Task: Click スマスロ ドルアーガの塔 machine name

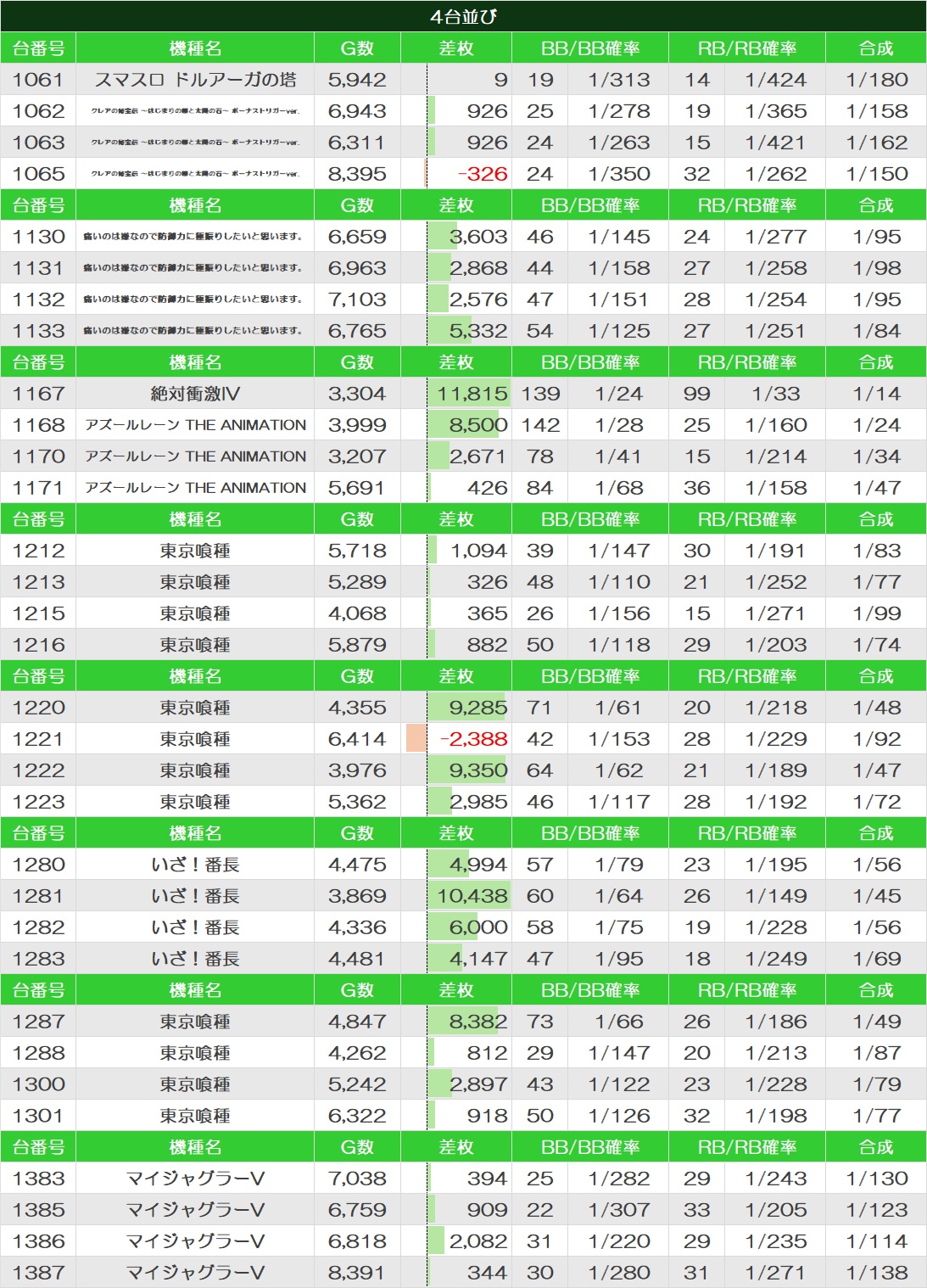Action: click(x=195, y=80)
